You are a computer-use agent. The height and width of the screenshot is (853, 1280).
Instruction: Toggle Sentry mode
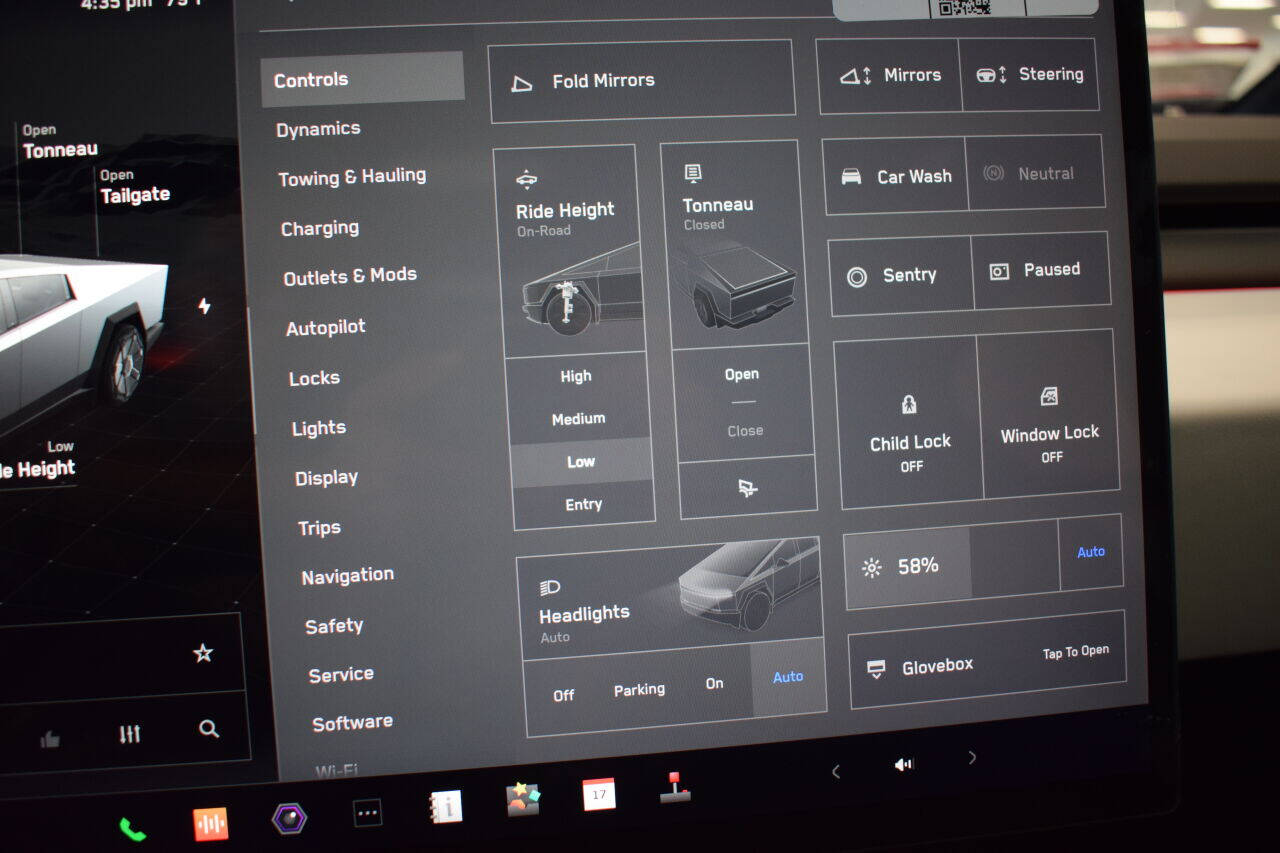pyautogui.click(x=900, y=276)
